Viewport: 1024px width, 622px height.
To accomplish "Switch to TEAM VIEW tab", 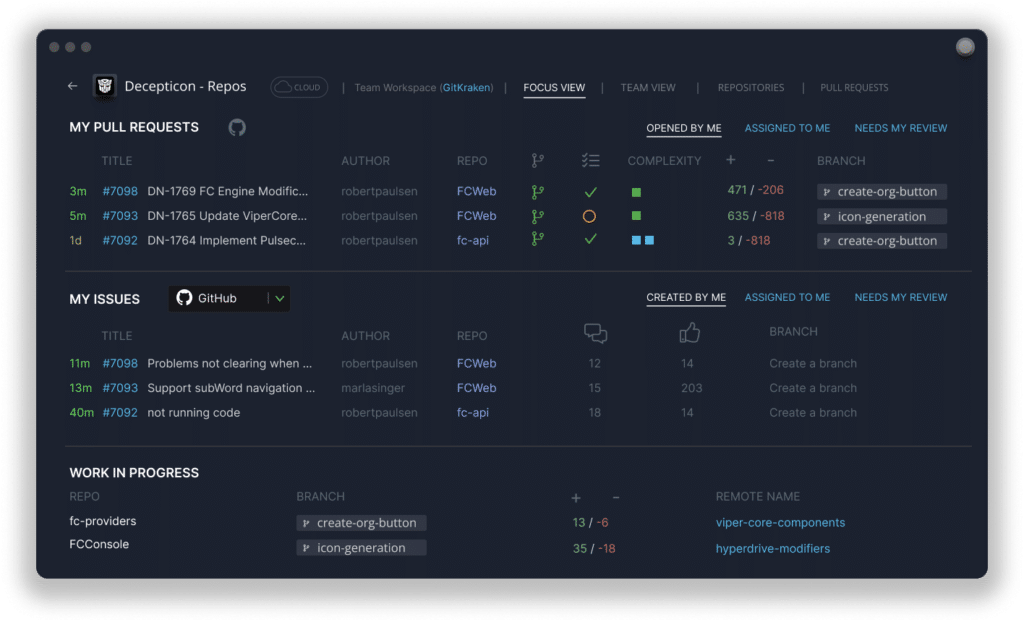I will [648, 88].
